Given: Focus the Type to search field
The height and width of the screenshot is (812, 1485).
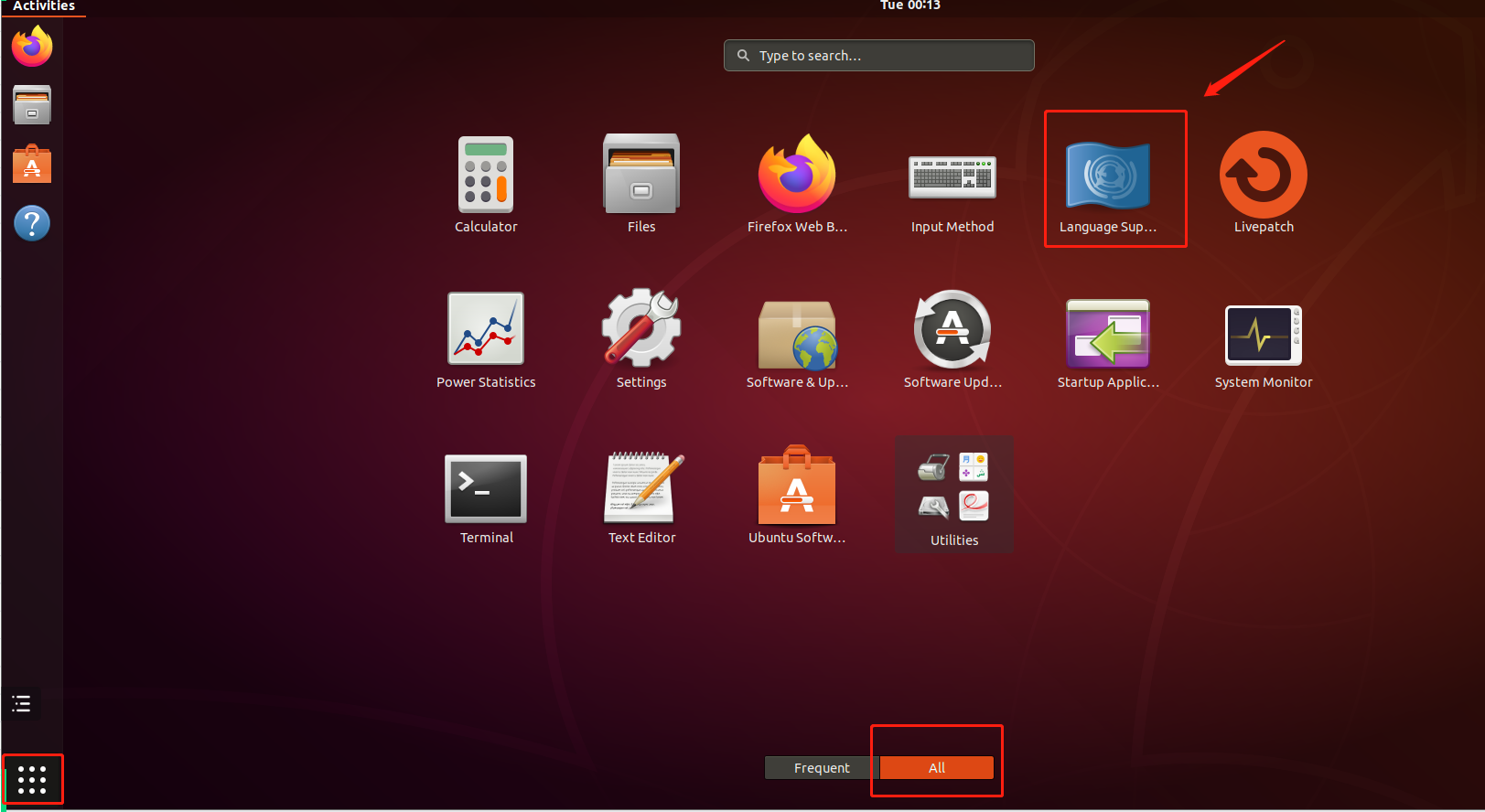Looking at the screenshot, I should 879,55.
